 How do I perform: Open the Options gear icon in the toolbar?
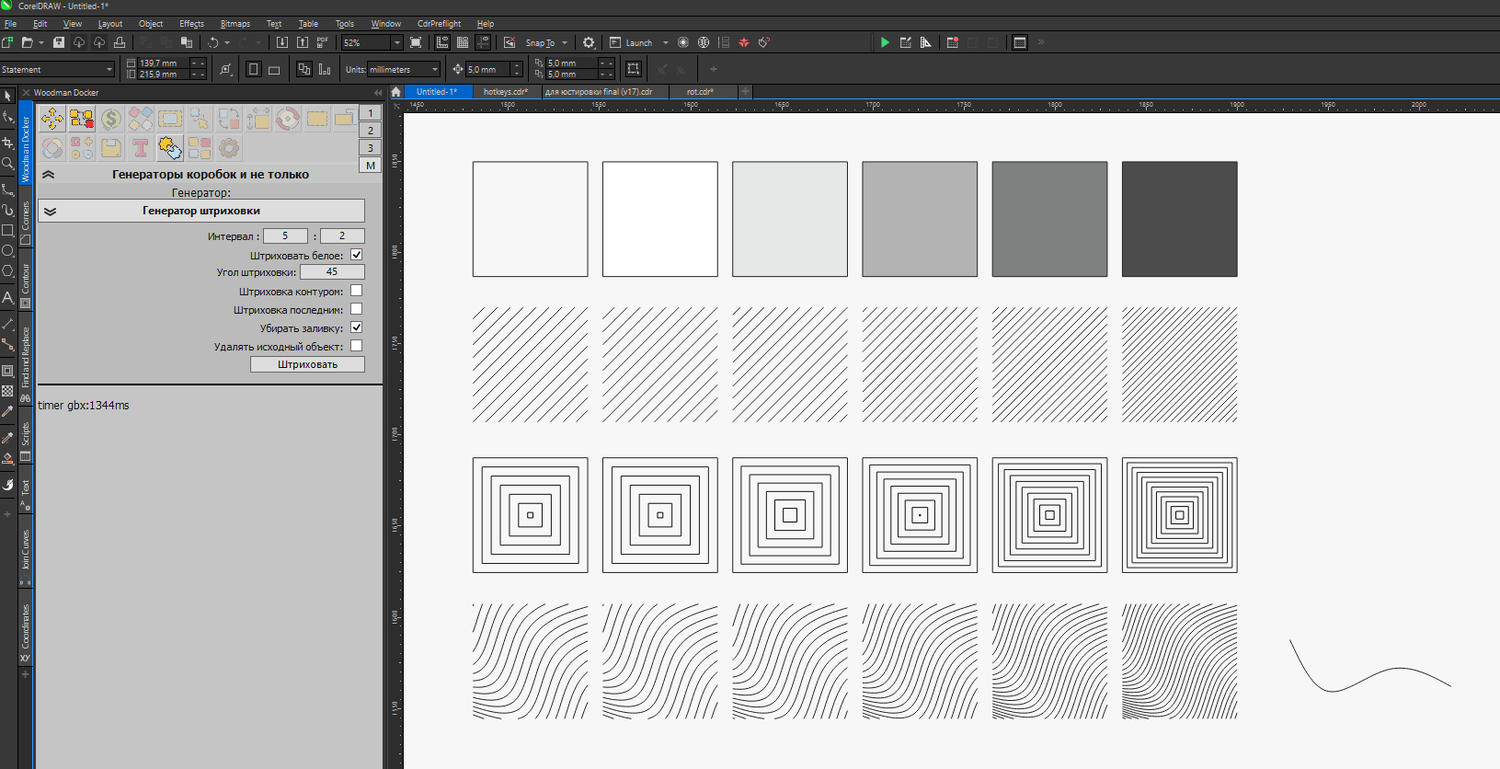pos(589,42)
